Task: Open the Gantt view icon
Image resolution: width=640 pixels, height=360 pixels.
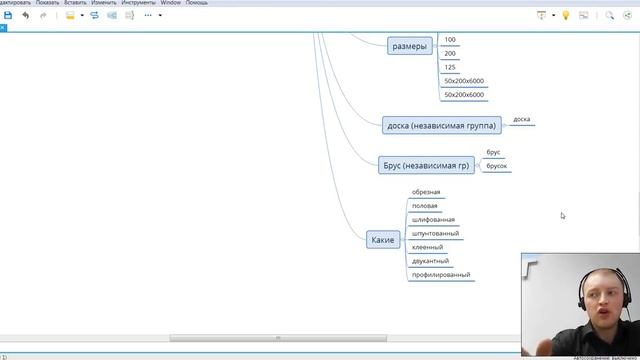Action: coord(584,16)
